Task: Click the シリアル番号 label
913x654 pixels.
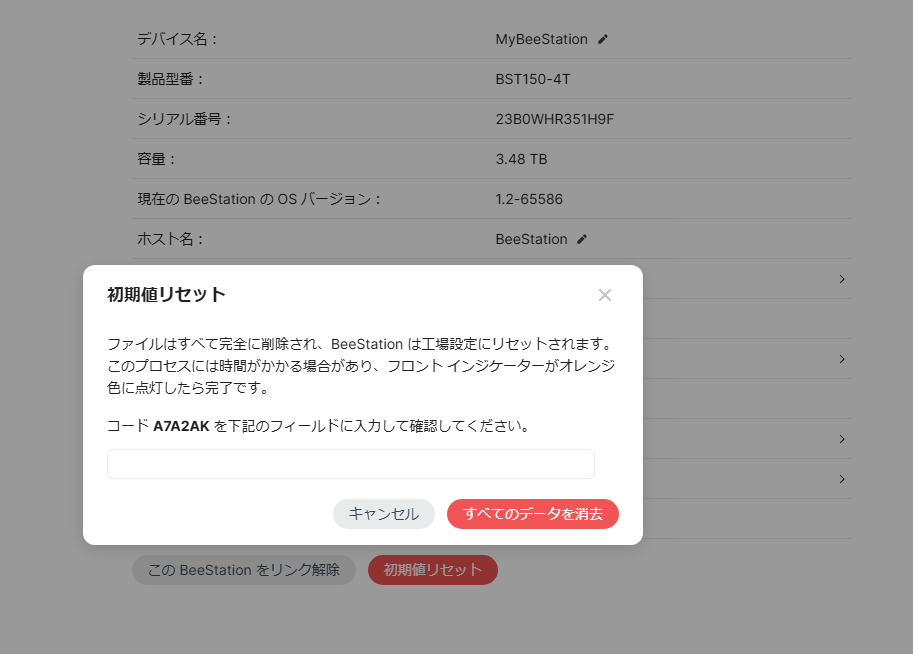Action: tap(185, 119)
